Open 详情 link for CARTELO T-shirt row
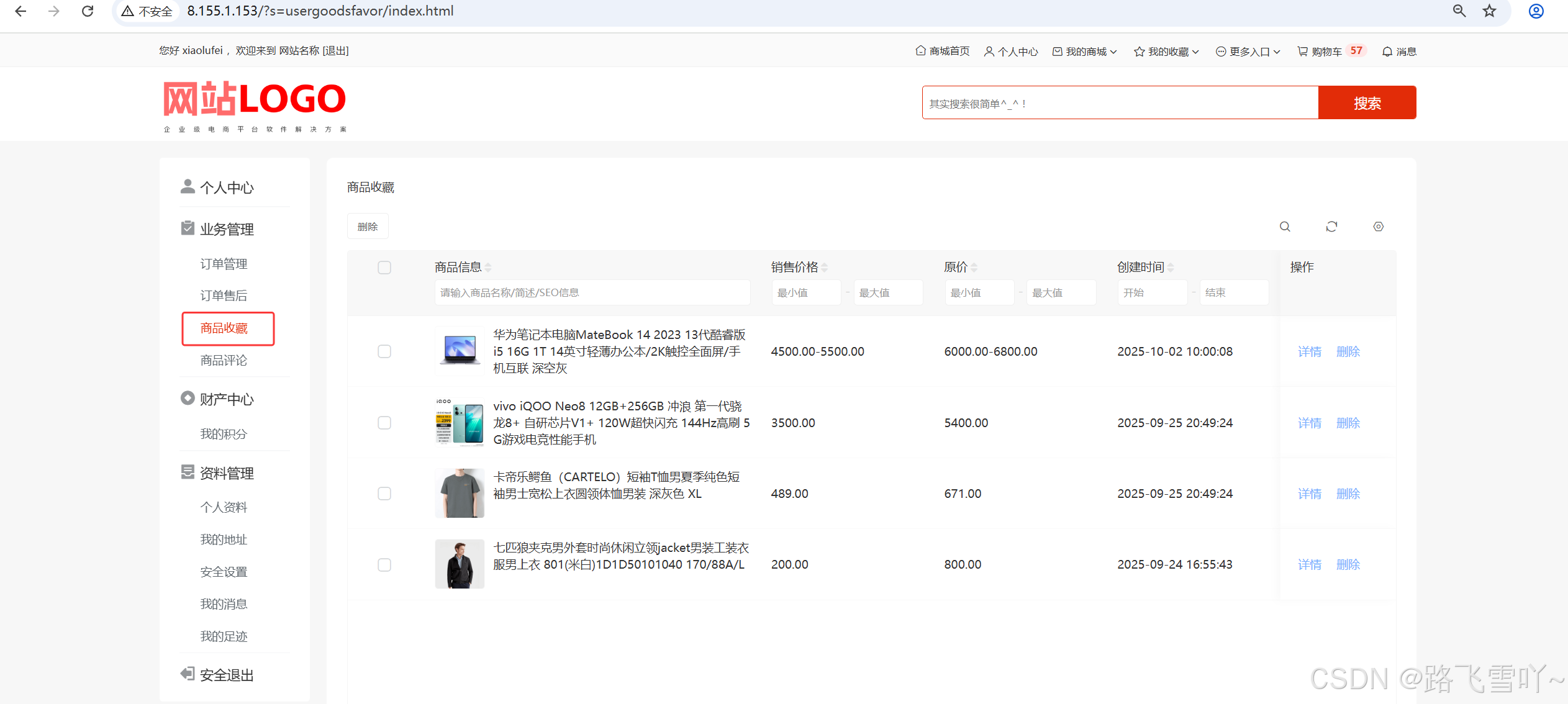Image resolution: width=1568 pixels, height=704 pixels. (1309, 494)
